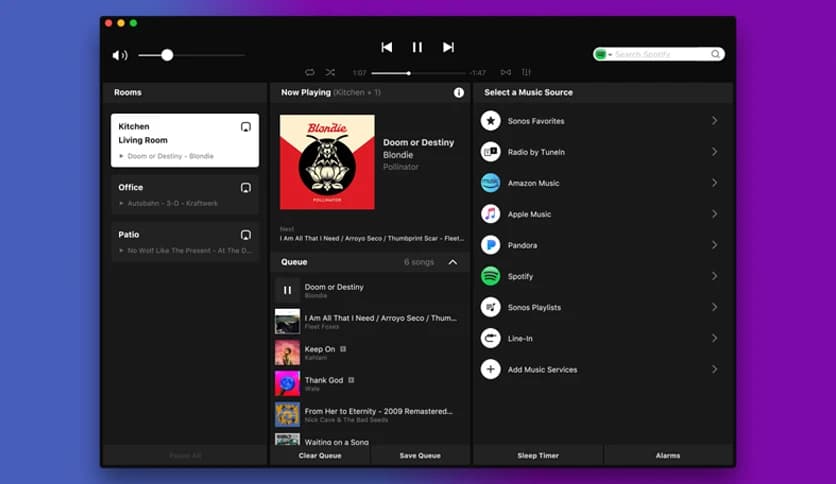Expand Spotify chevron
Screen dimensions: 836x484
(714, 276)
